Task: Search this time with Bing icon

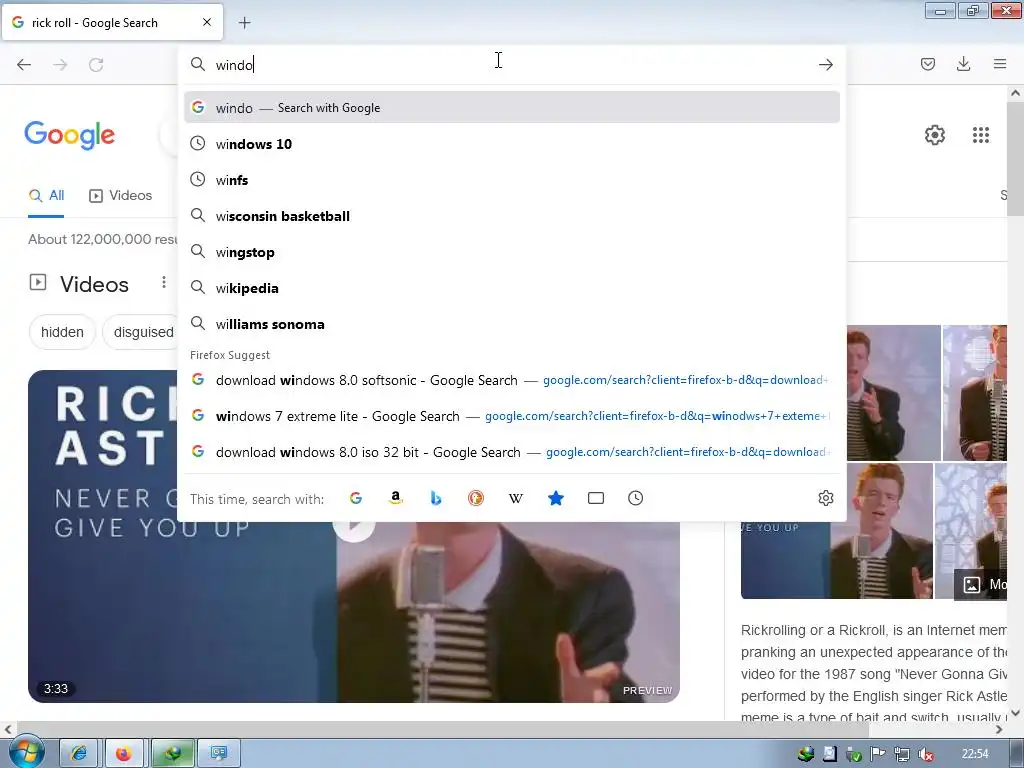Action: point(436,498)
